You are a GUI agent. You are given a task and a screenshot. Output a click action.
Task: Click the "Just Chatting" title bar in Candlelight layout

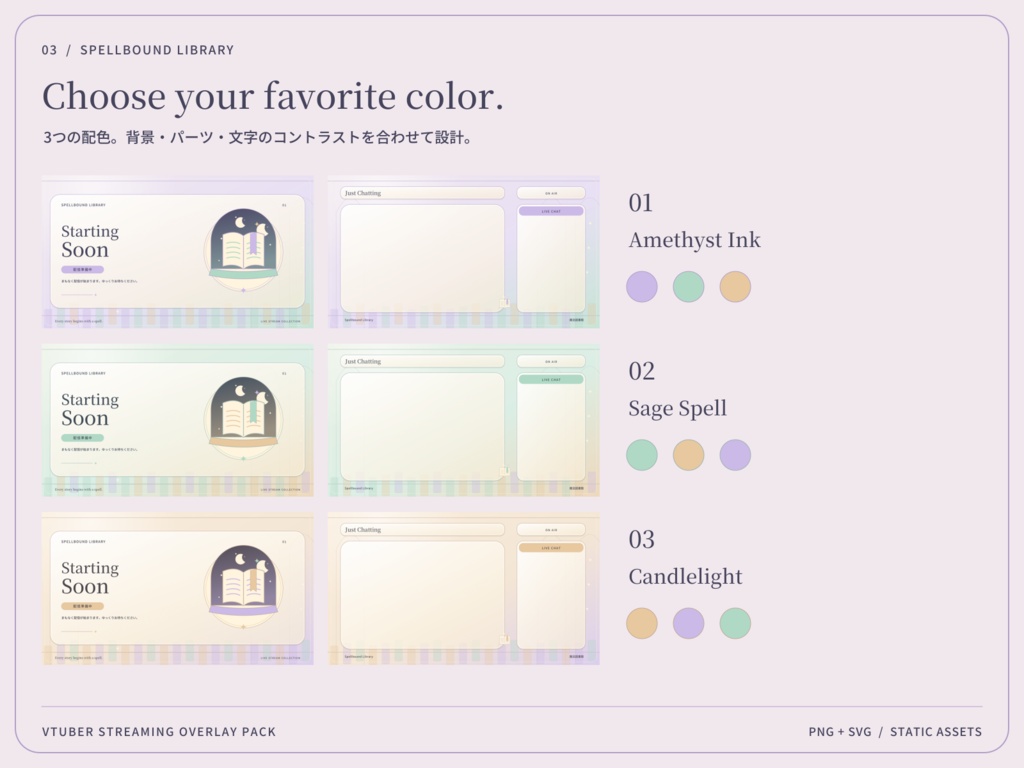pyautogui.click(x=423, y=530)
